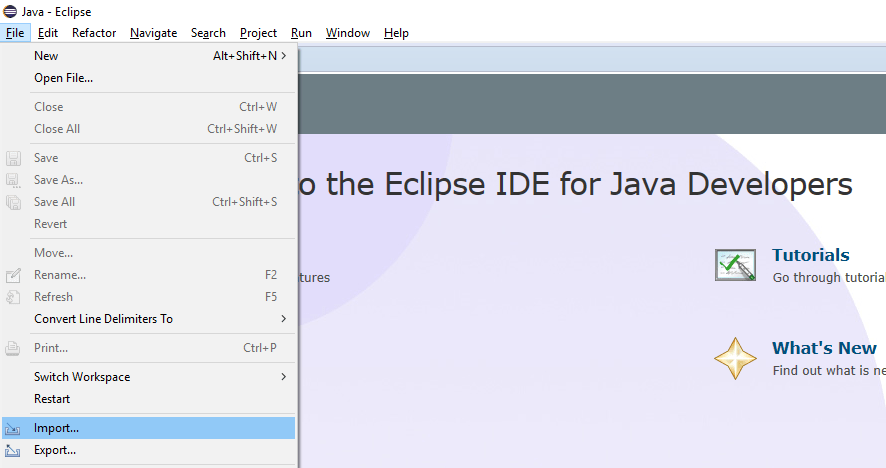
Task: Choose Export... from File menu
Action: pos(149,450)
